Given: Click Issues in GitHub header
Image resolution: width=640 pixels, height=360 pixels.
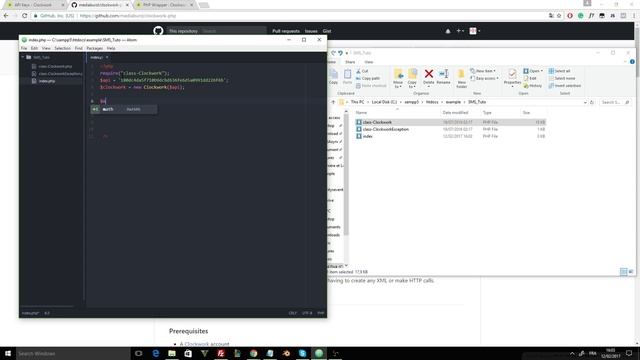Looking at the screenshot, I should tap(311, 31).
